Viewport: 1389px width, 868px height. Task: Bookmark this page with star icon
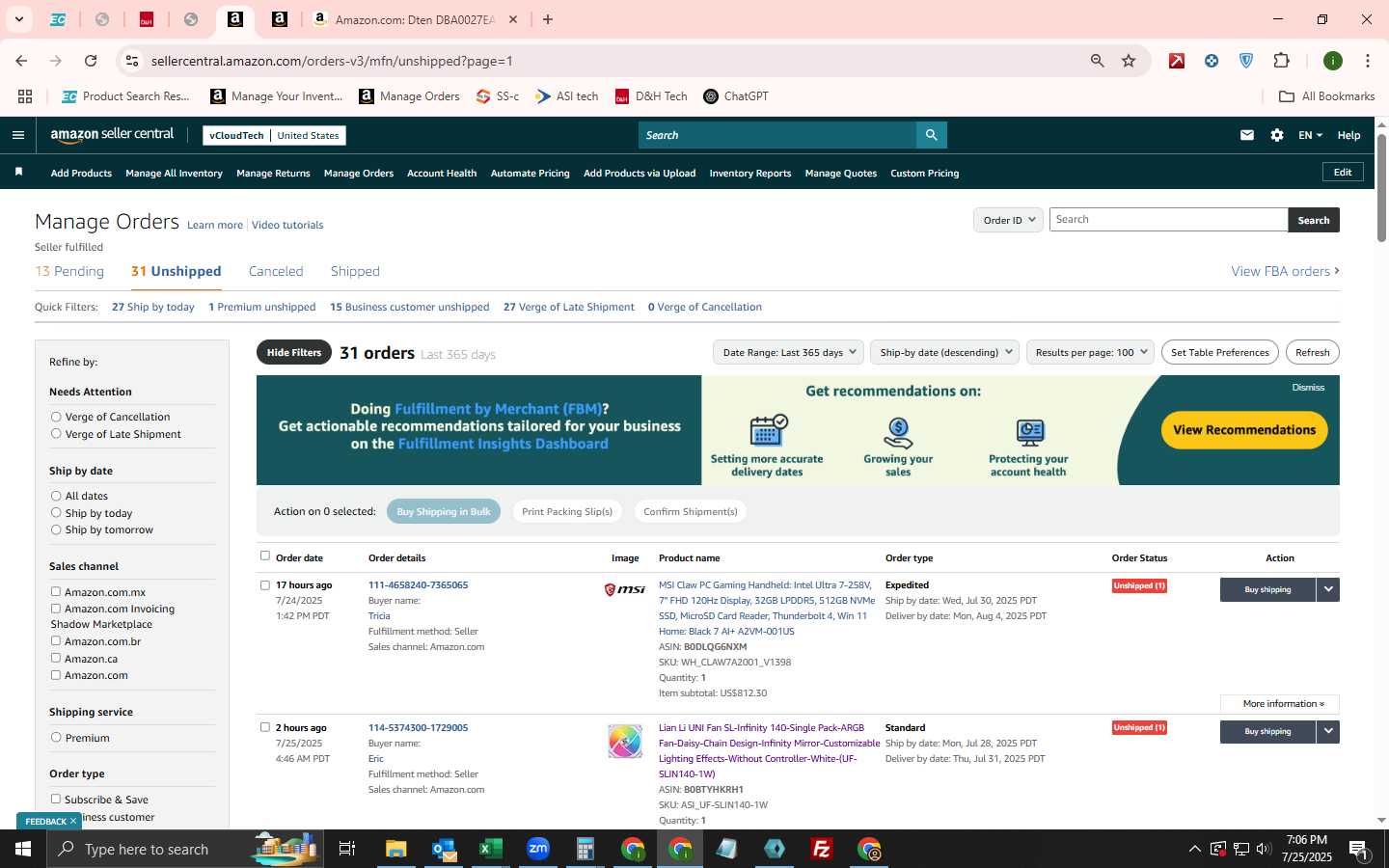[1129, 61]
